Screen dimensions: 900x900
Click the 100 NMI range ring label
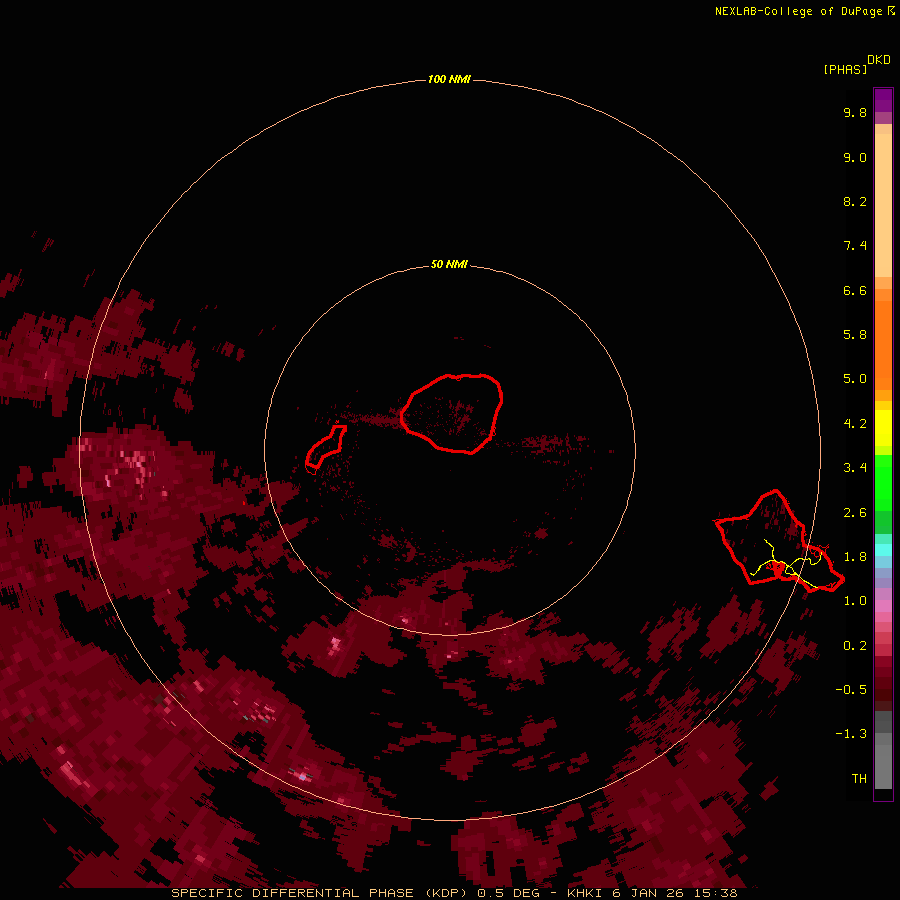449,79
